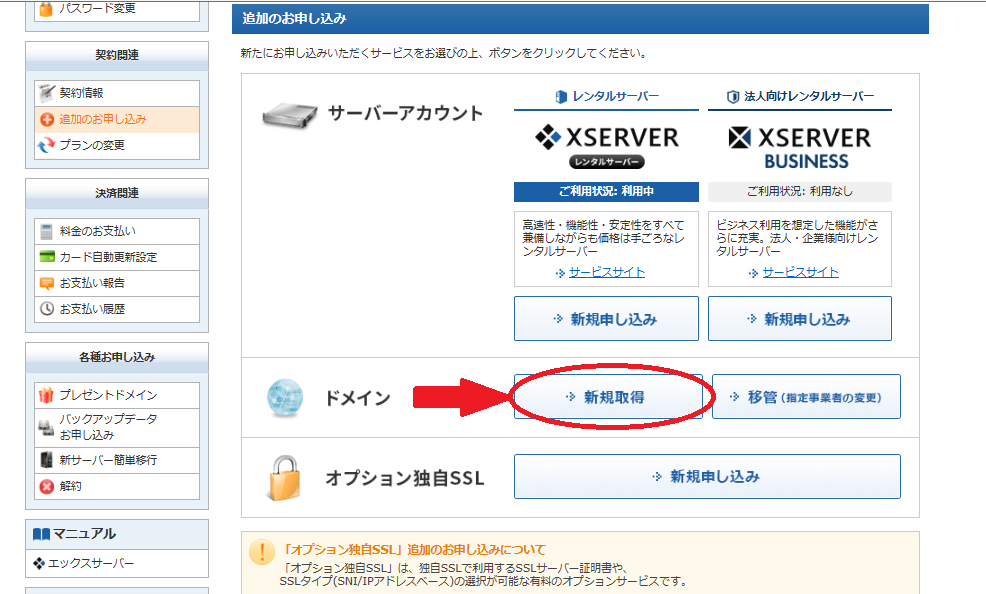Click the globe icon beside ドメイン

coord(284,397)
